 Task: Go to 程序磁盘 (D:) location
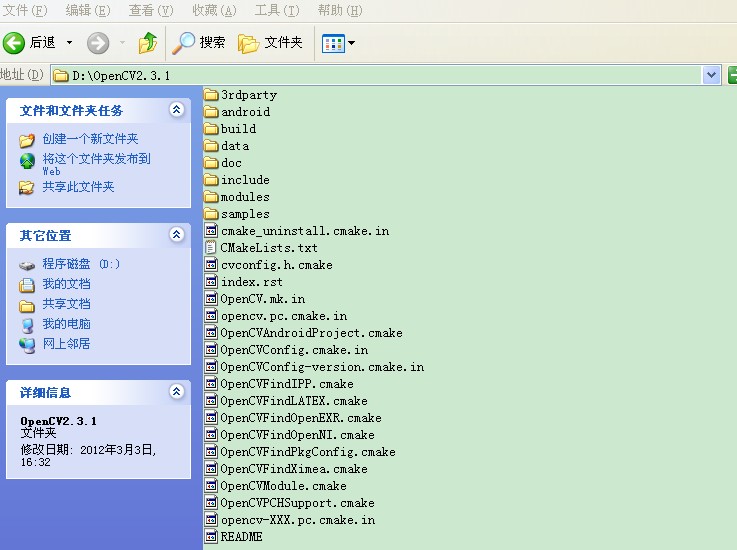click(x=81, y=264)
